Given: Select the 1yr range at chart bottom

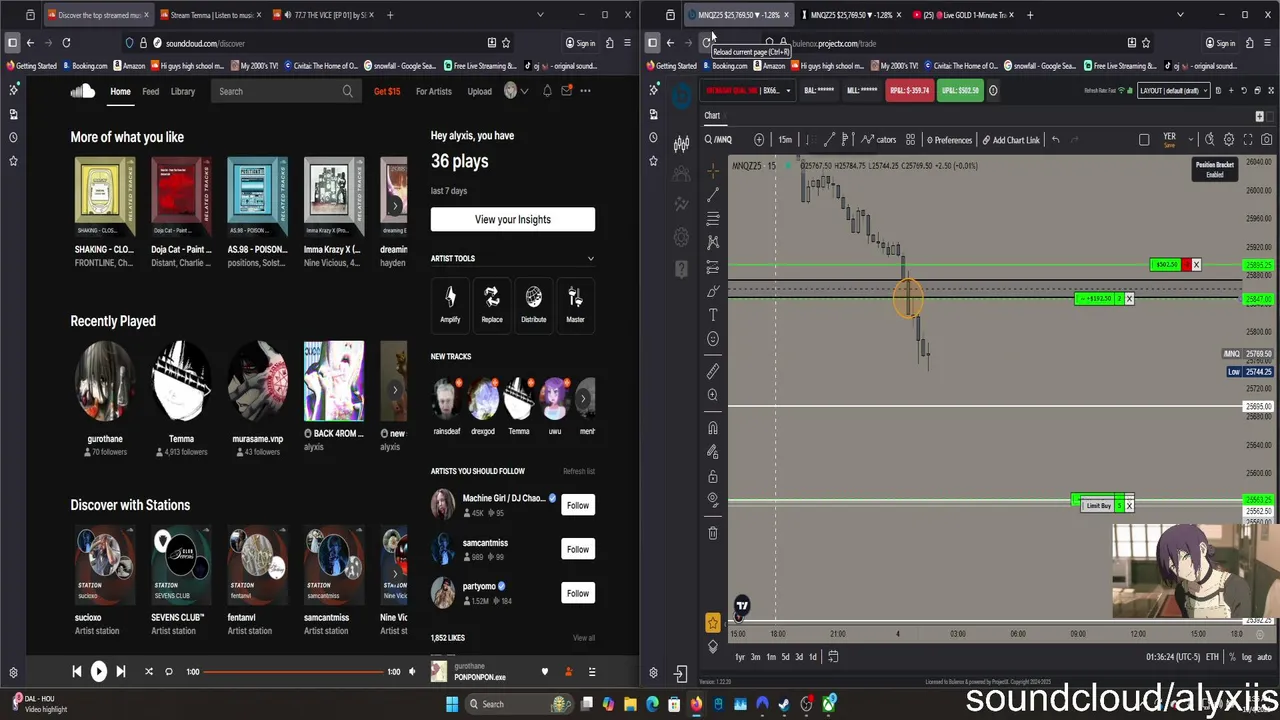Looking at the screenshot, I should click(740, 657).
